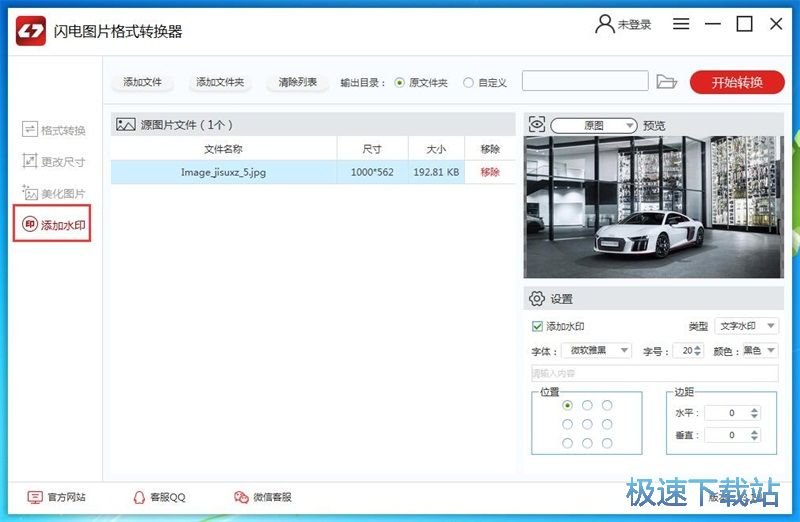Select top-right watermark position
The width and height of the screenshot is (800, 522).
click(x=607, y=405)
